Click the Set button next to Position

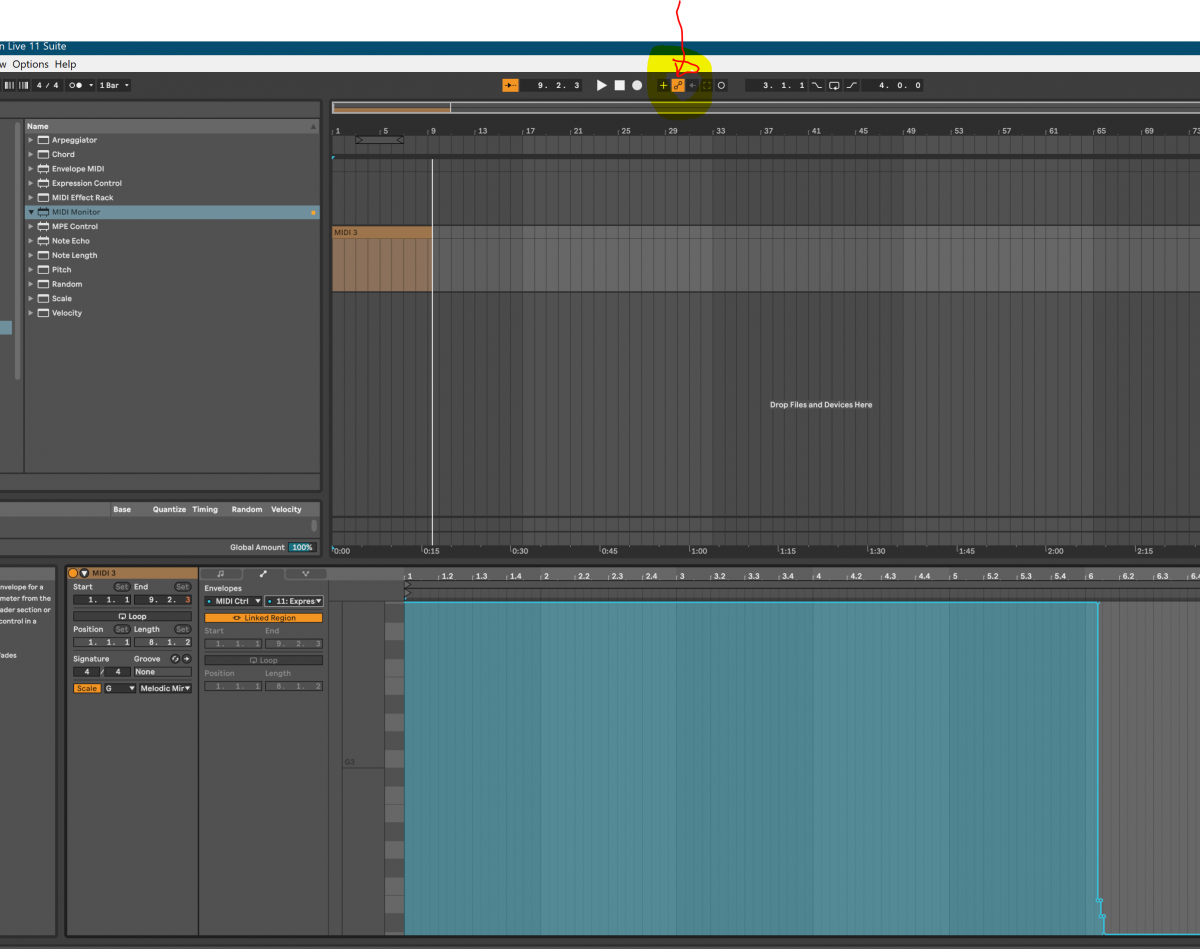point(122,629)
